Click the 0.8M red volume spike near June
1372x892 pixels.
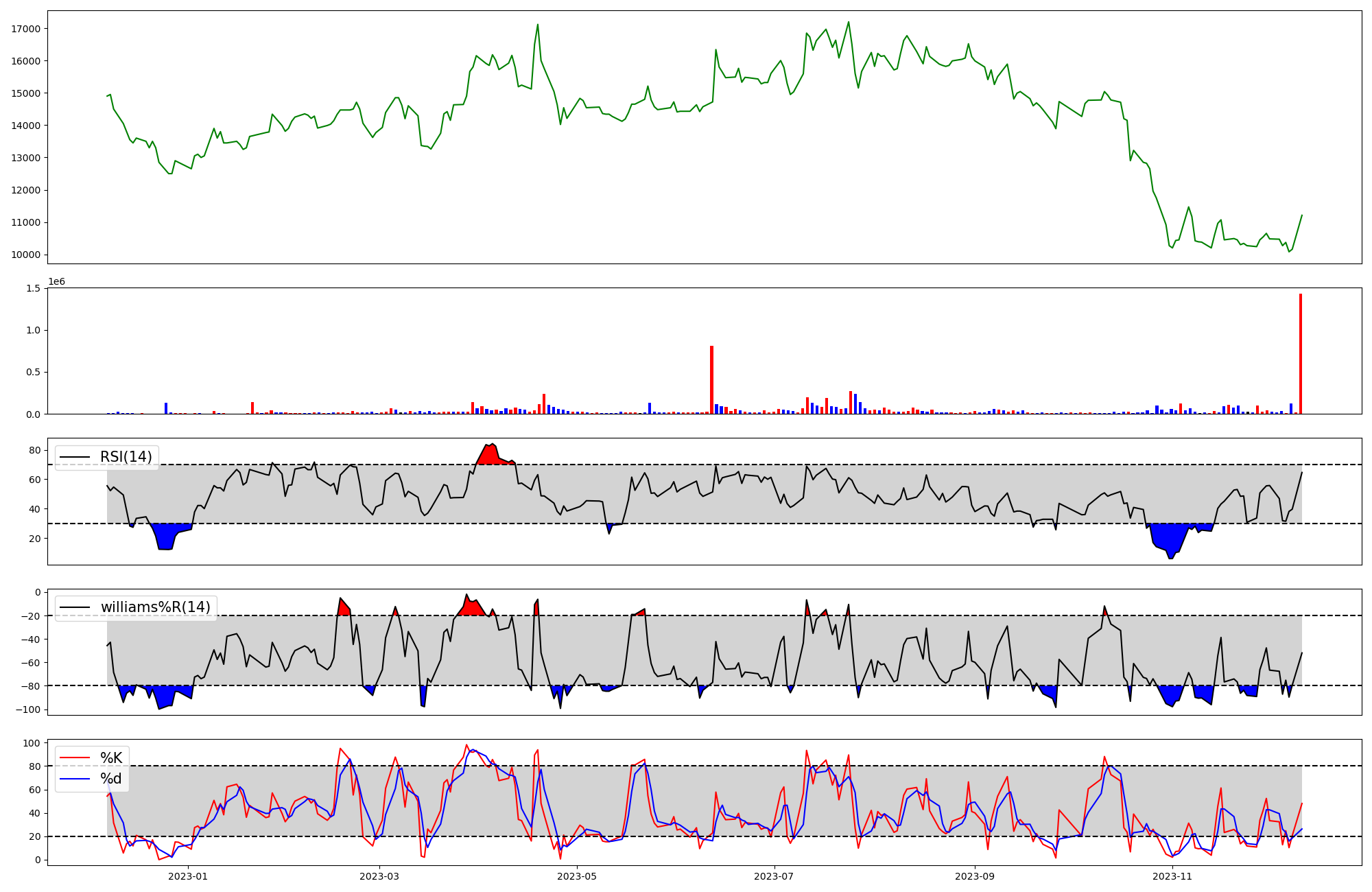711,381
